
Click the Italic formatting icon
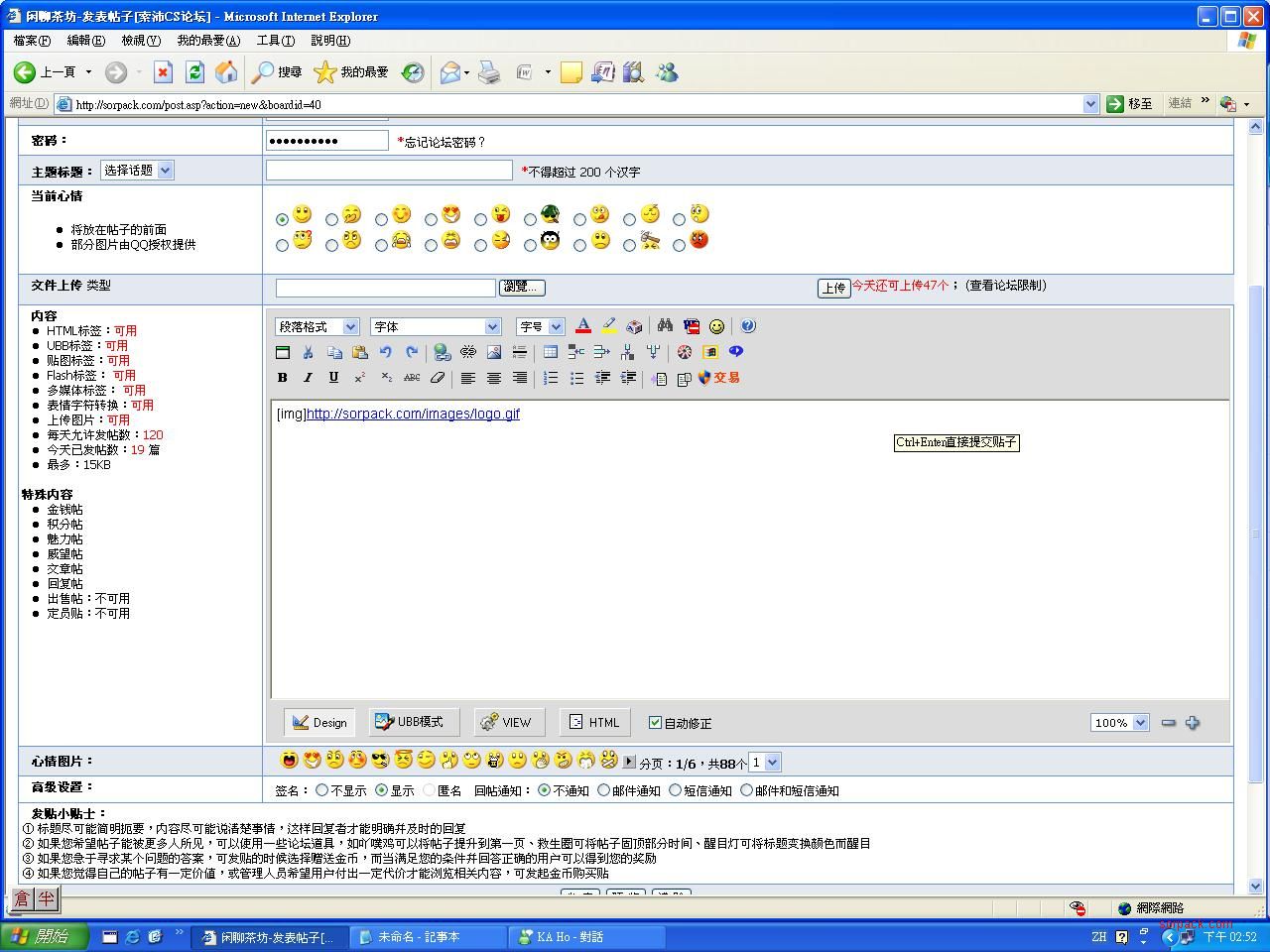[x=308, y=378]
